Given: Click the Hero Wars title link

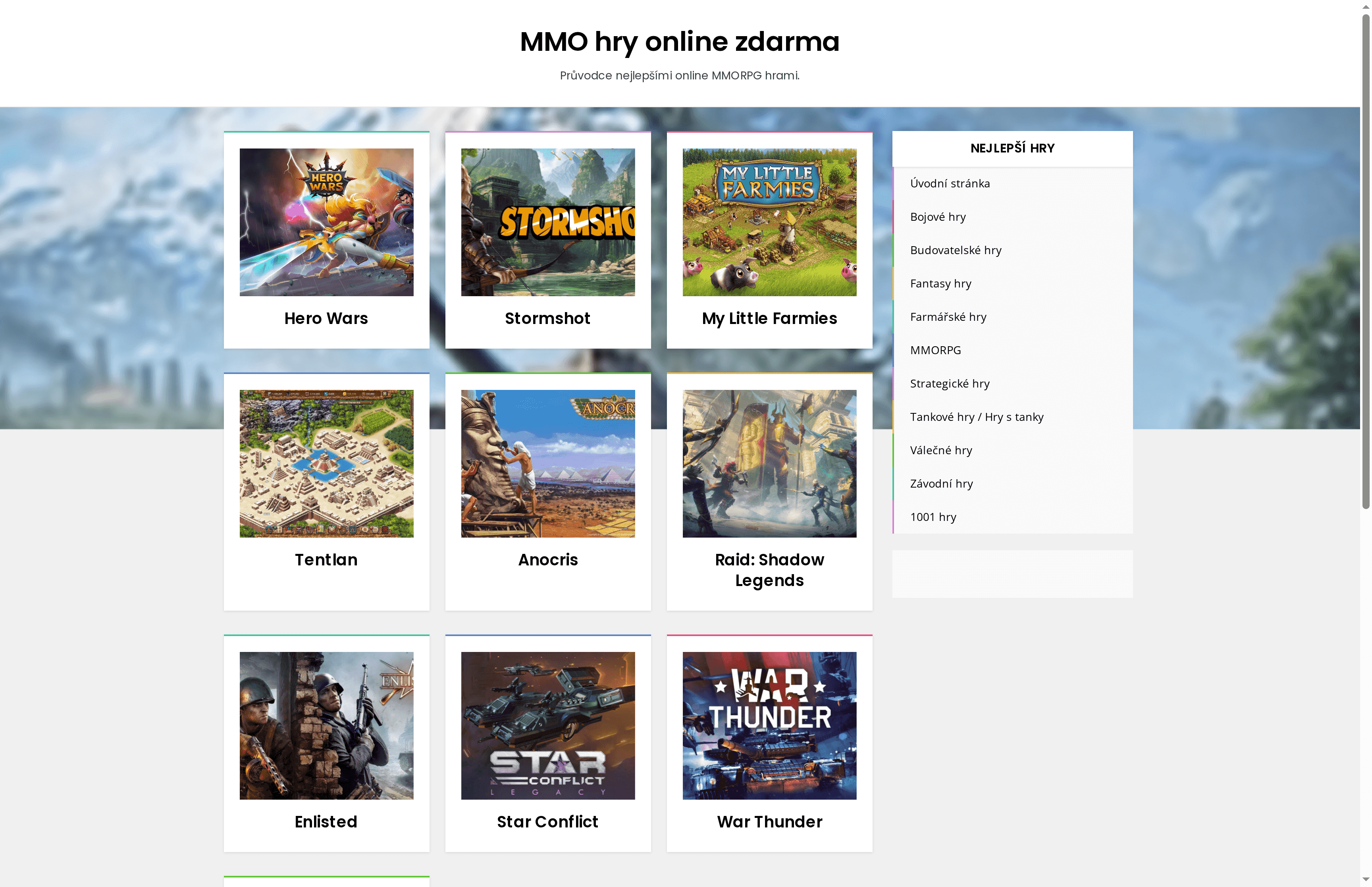Looking at the screenshot, I should pos(326,318).
